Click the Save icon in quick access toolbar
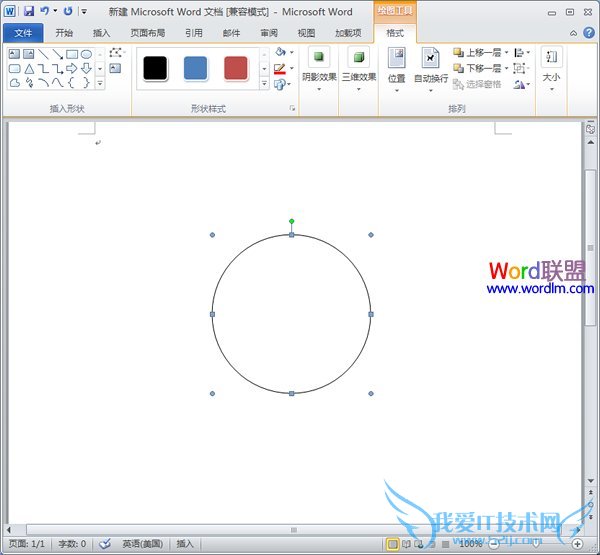The width and height of the screenshot is (600, 555). pos(28,11)
